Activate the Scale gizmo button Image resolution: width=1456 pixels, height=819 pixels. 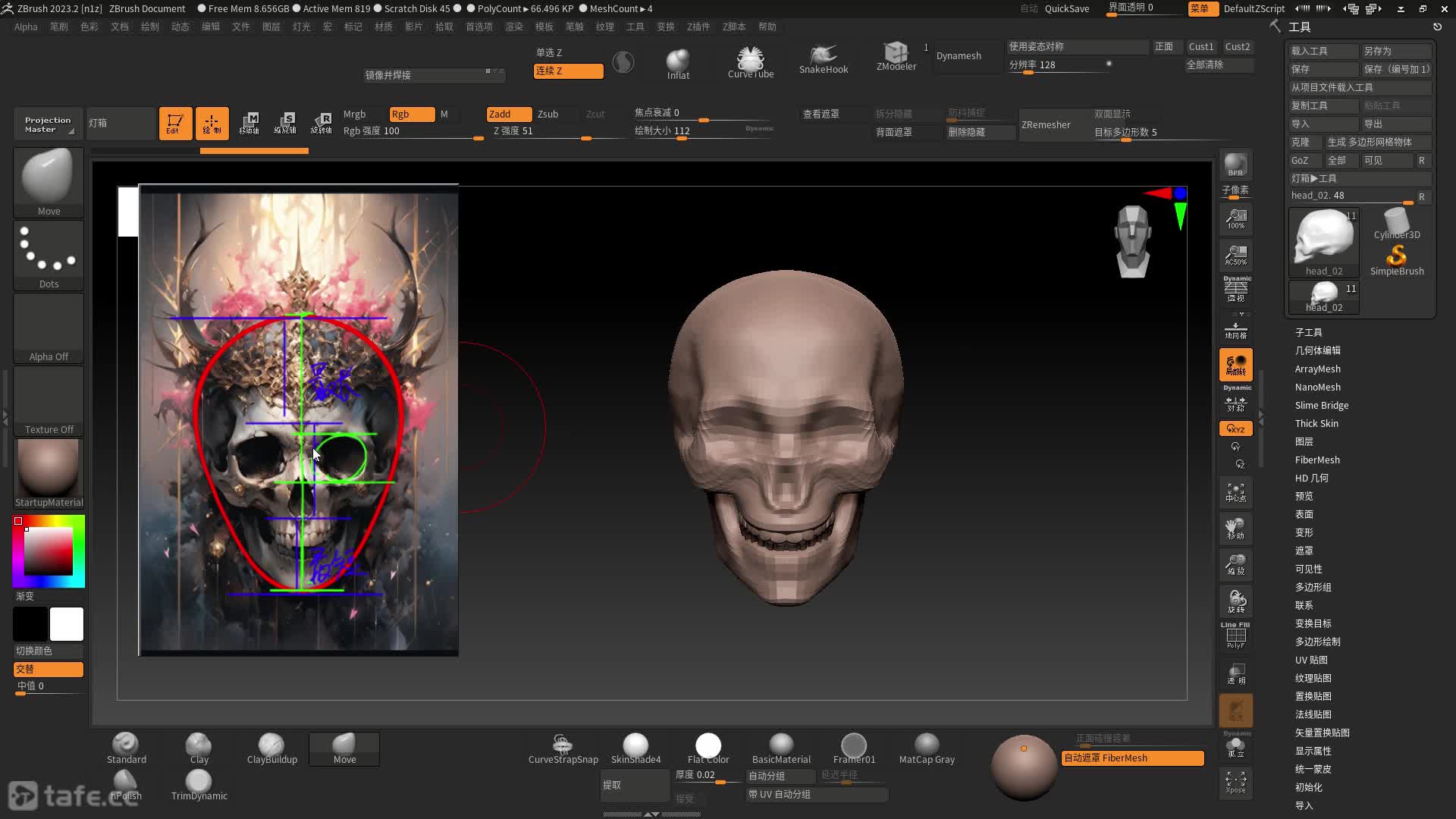tap(285, 123)
